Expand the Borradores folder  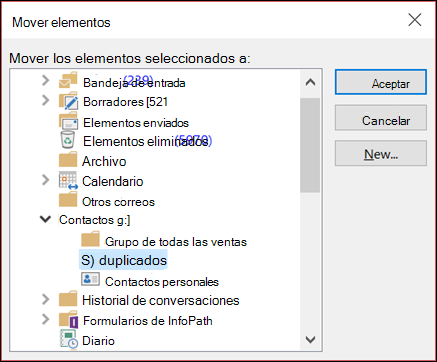(x=46, y=100)
